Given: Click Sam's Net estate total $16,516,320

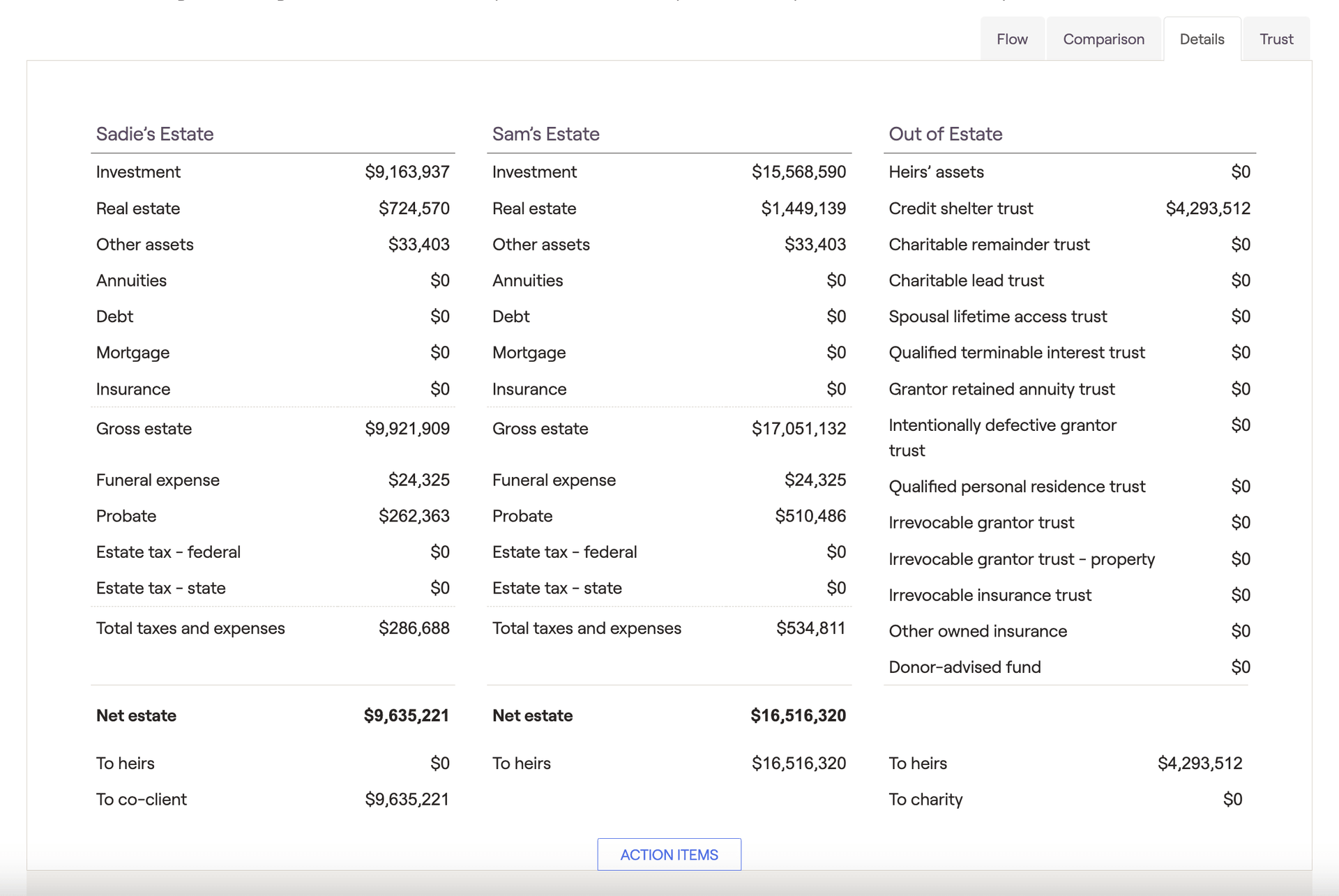Looking at the screenshot, I should pos(798,715).
